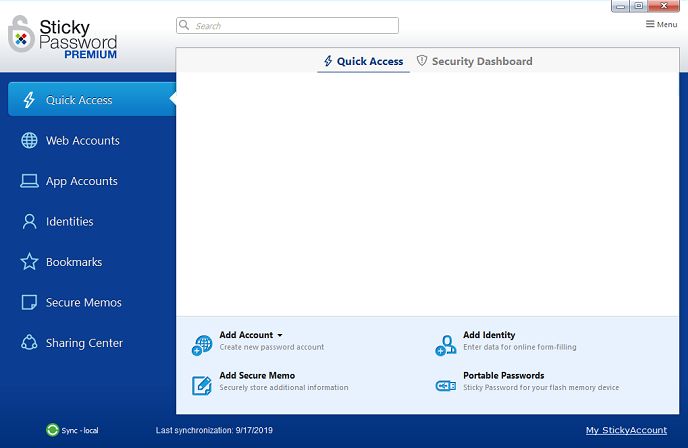Click the Portable Passwords USB icon

pyautogui.click(x=446, y=386)
